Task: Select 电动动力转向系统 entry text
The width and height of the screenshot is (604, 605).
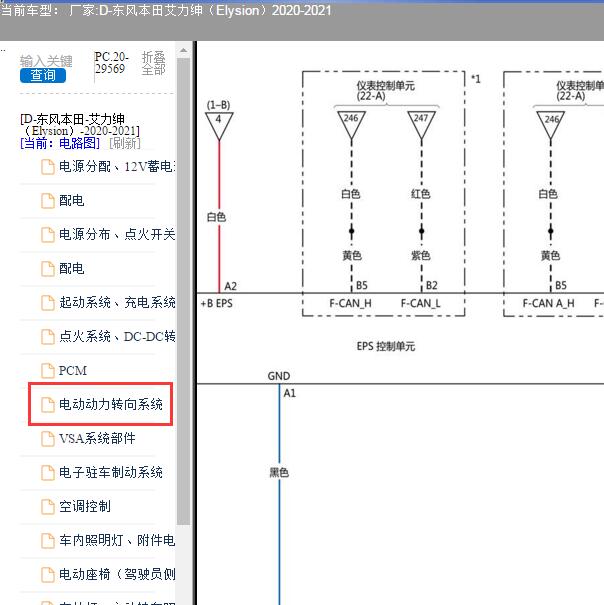Action: pyautogui.click(x=111, y=404)
